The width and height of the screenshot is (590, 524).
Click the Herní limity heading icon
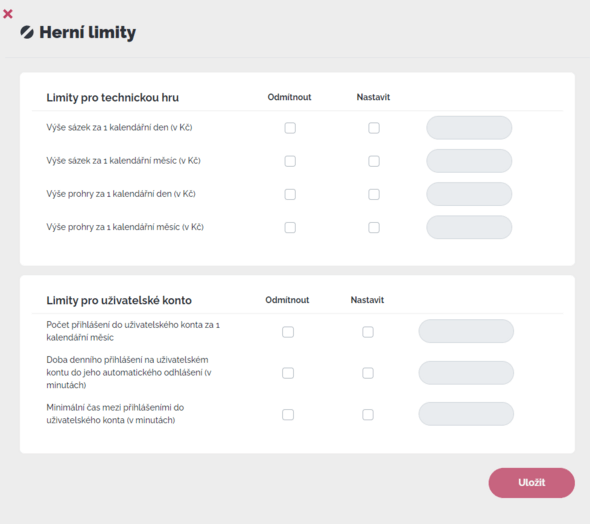click(27, 32)
